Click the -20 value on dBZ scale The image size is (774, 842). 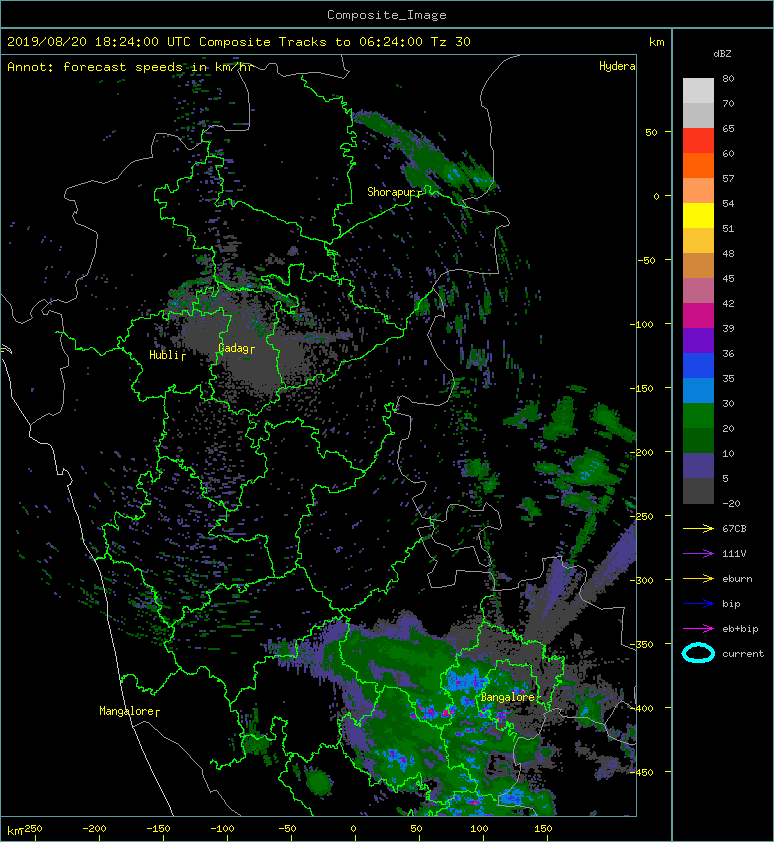731,504
